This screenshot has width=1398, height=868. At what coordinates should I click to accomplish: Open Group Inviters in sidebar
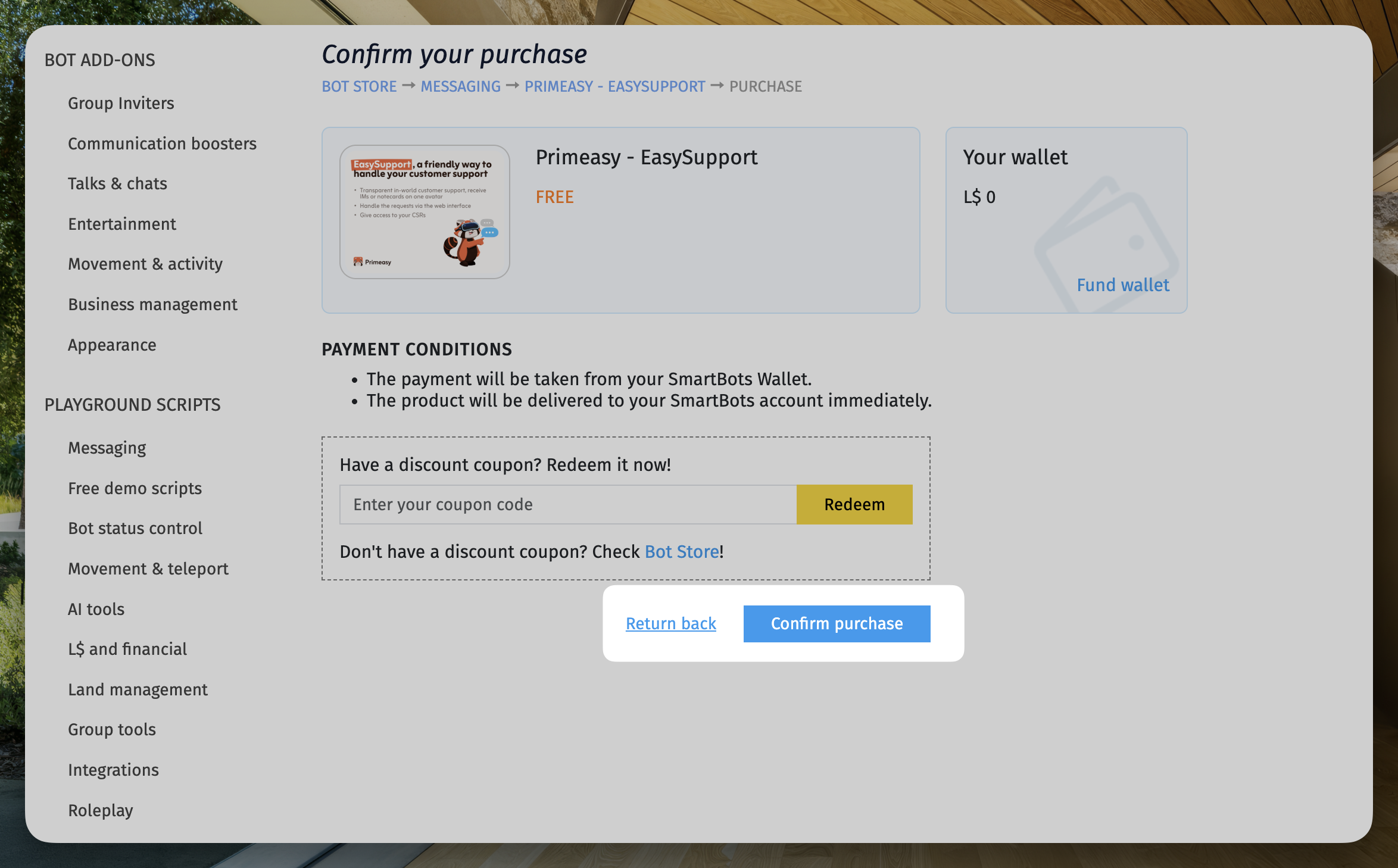[x=121, y=104]
